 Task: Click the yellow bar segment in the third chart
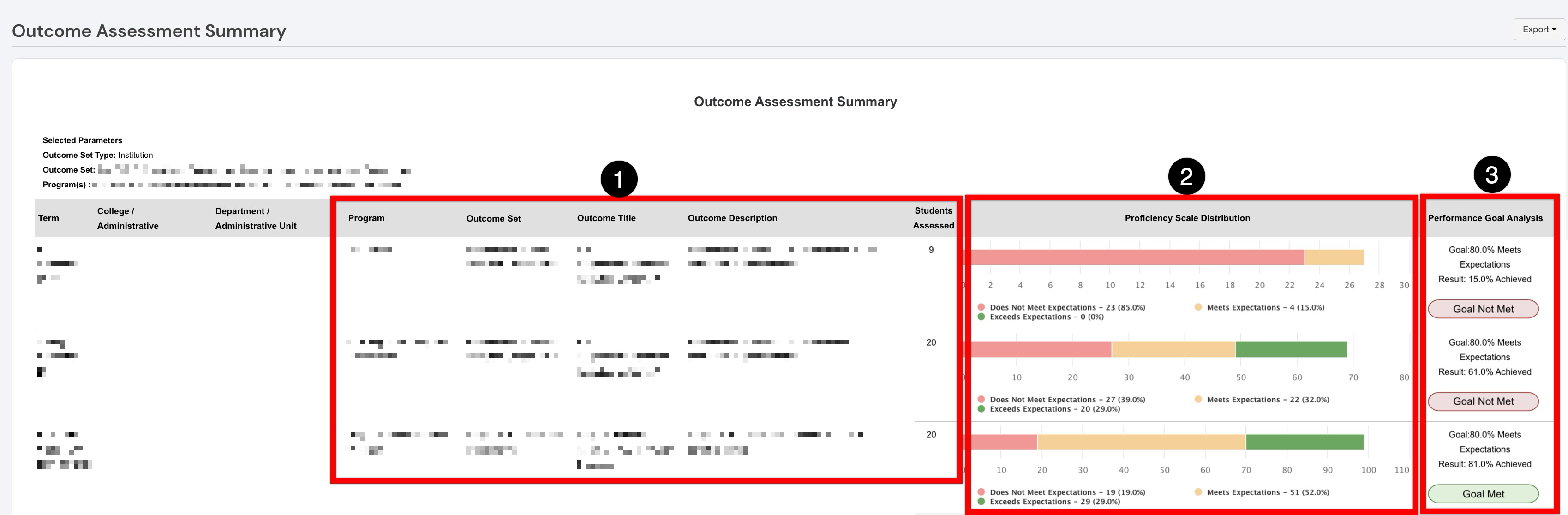[1141, 442]
